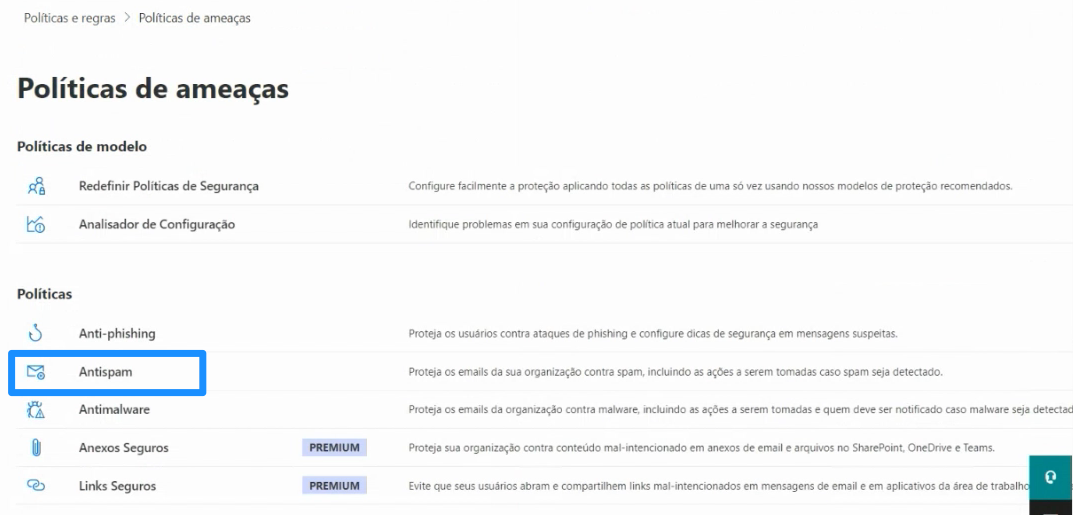
Task: Open the Anexos Seguros policy
Action: pyautogui.click(x=123, y=449)
